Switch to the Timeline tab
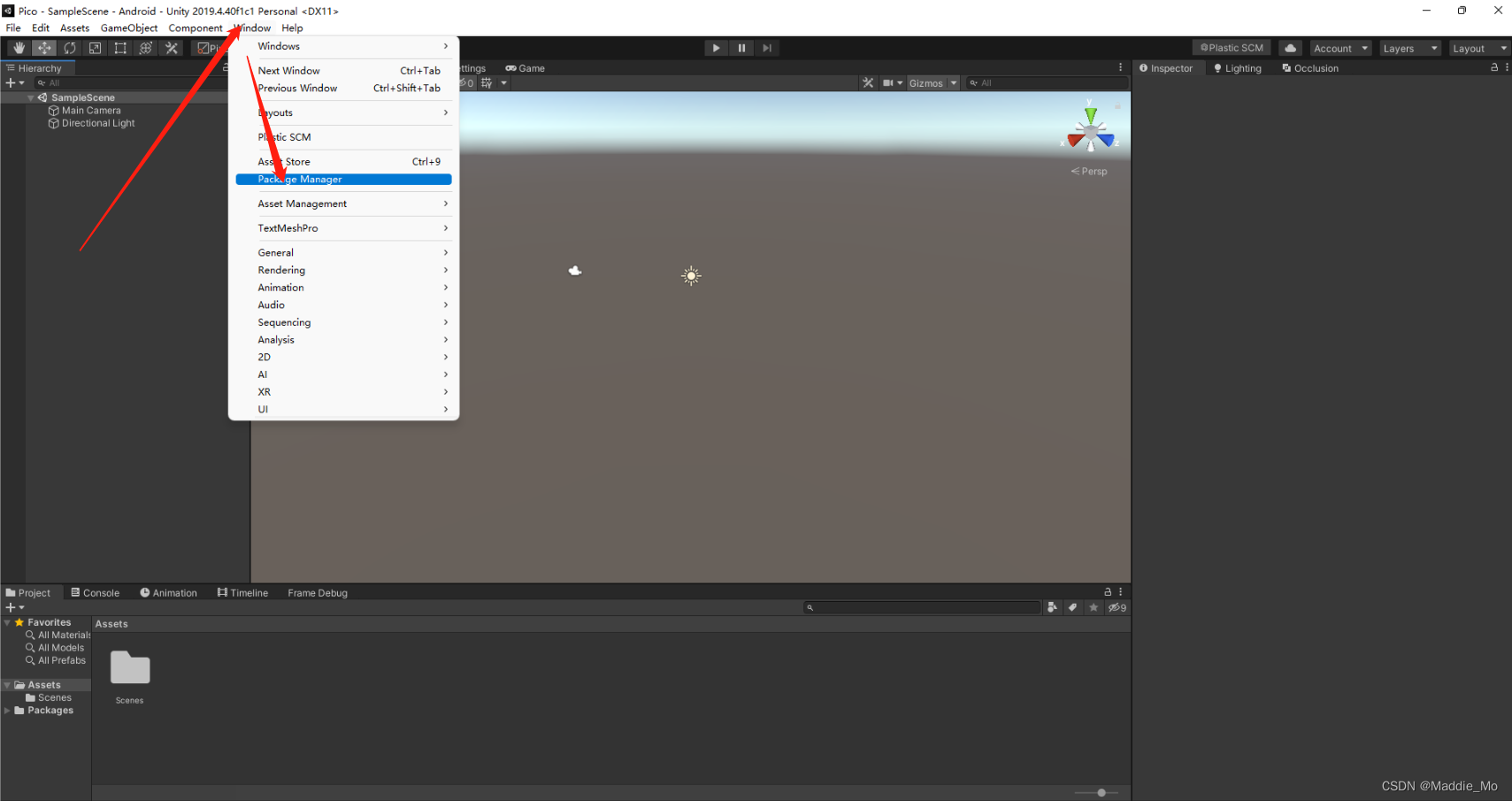 (x=242, y=593)
